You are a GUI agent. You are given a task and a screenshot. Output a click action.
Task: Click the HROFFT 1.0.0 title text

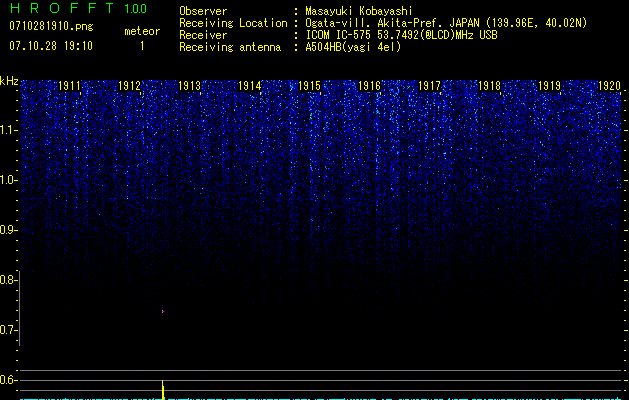(x=79, y=8)
